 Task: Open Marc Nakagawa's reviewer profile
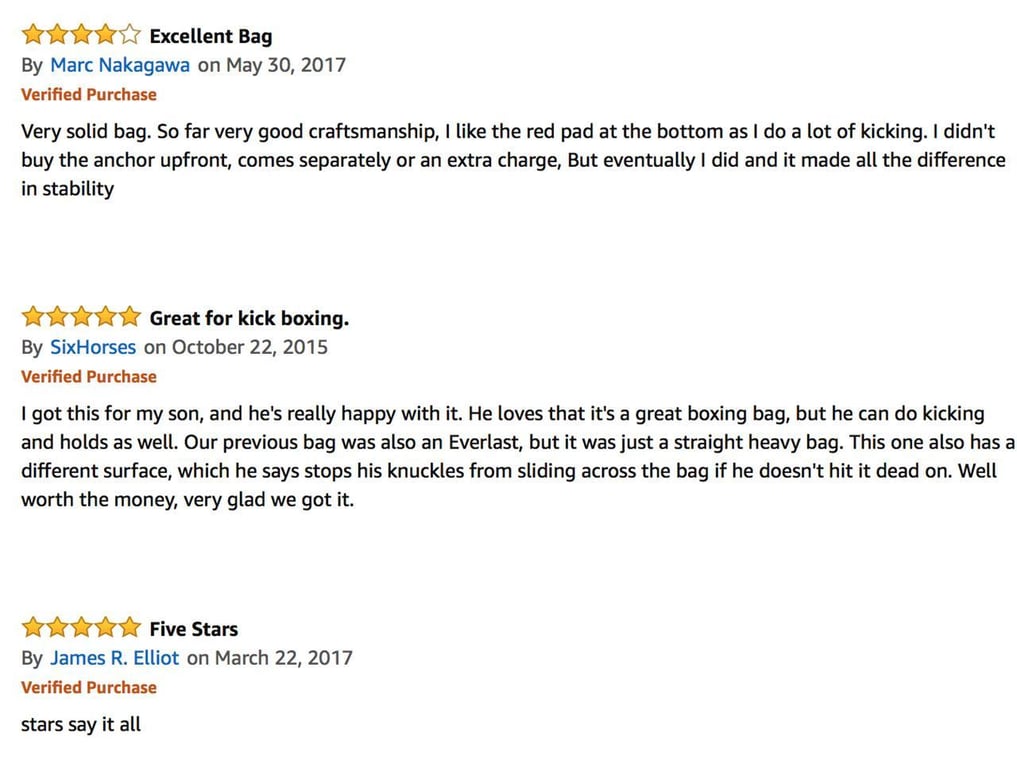(x=120, y=65)
